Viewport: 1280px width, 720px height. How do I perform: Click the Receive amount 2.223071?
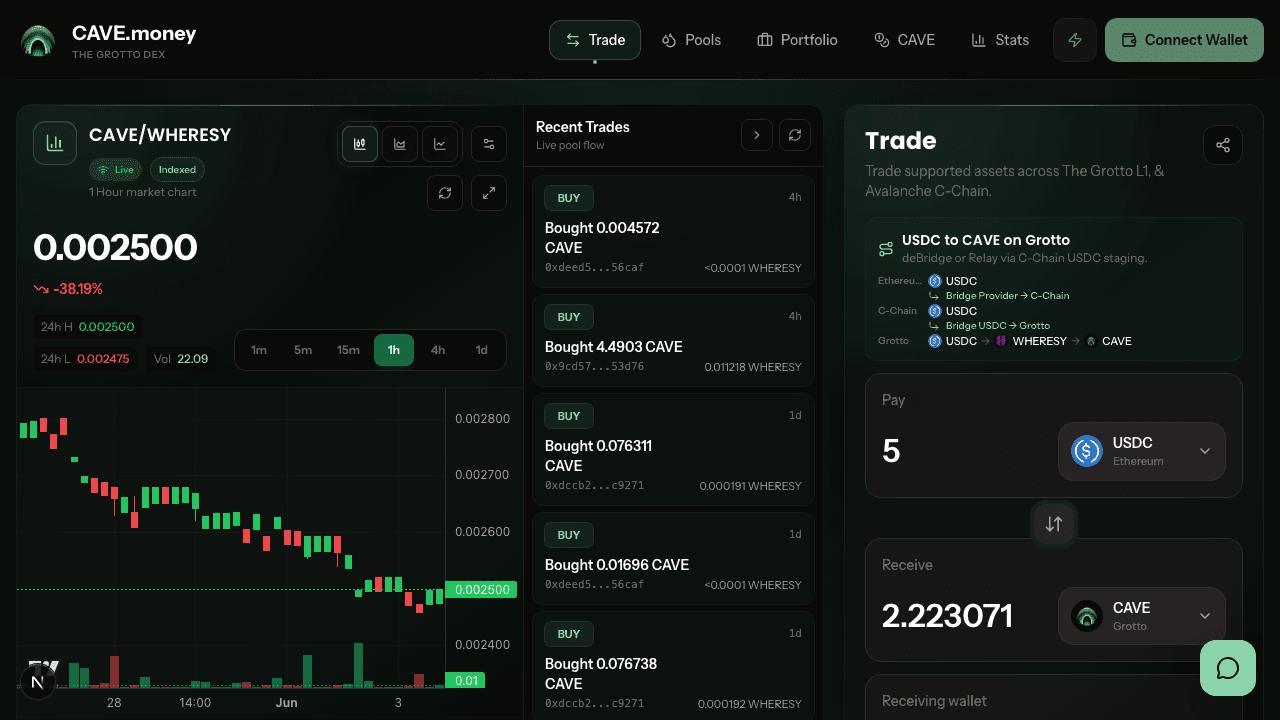click(947, 616)
